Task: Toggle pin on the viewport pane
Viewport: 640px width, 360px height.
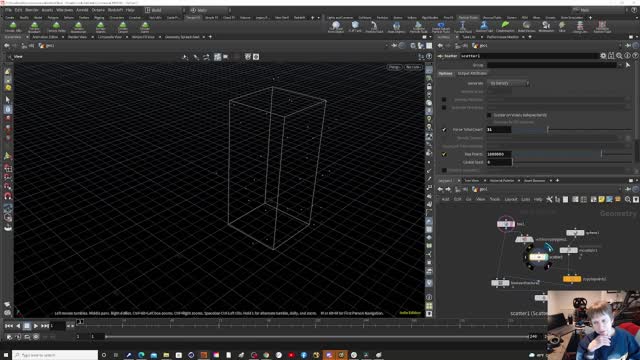Action: [x=395, y=46]
